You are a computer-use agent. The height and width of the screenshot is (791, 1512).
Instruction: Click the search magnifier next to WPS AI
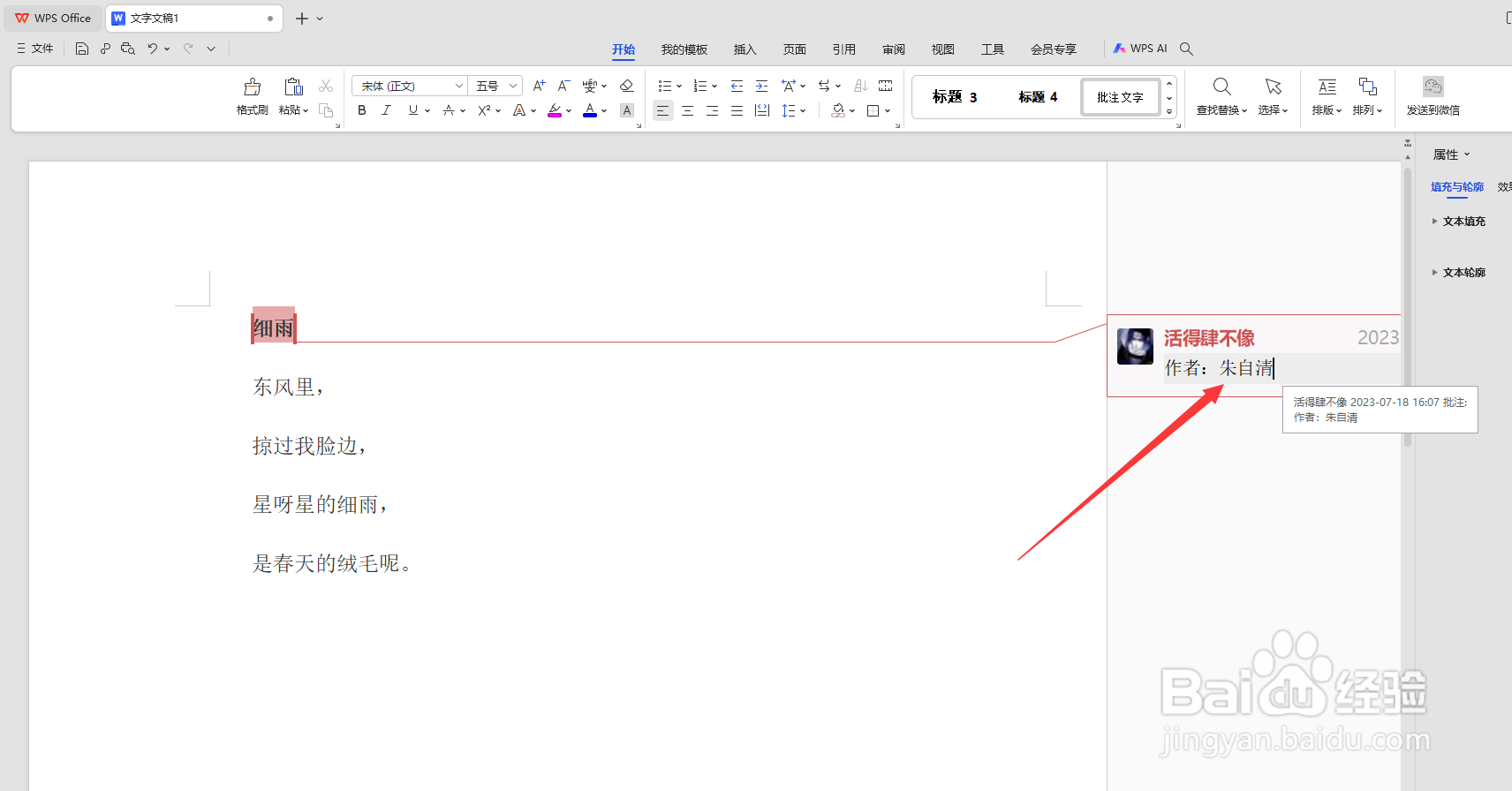[1186, 49]
